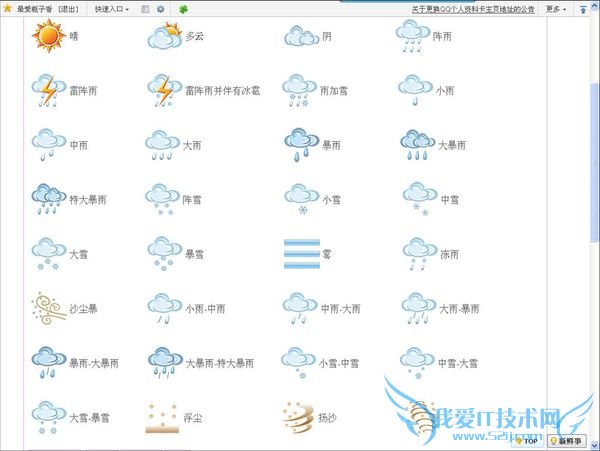The image size is (600, 451).
Task: Click the overcast (阴) cloud icon
Action: 302,36
